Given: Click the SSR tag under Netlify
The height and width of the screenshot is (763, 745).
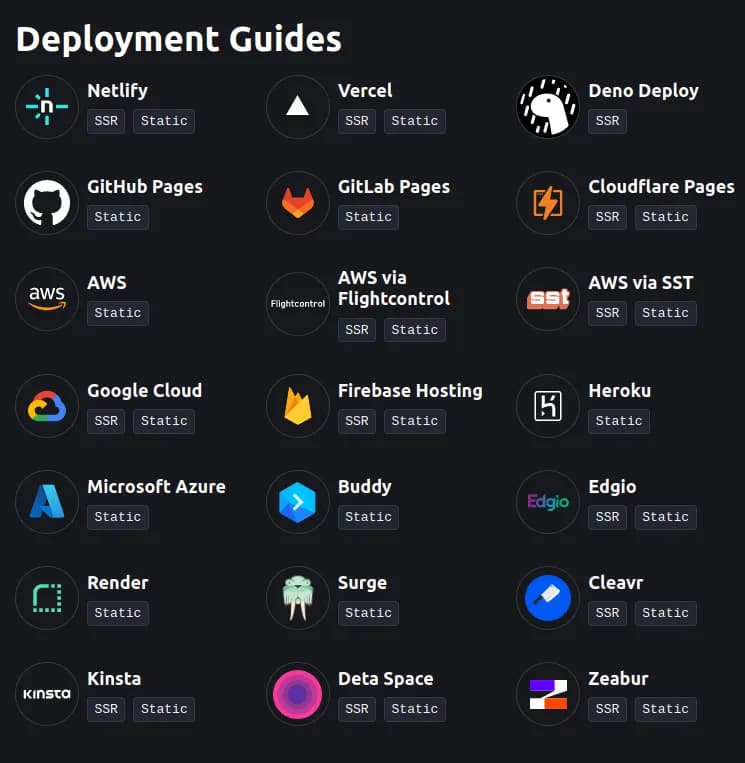Looking at the screenshot, I should pos(106,121).
